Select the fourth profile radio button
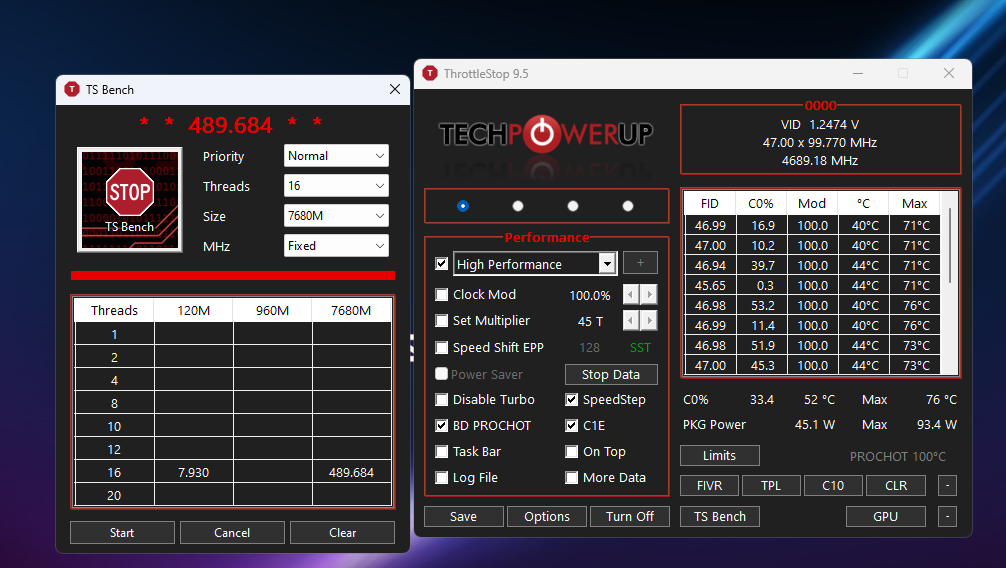 tap(628, 206)
